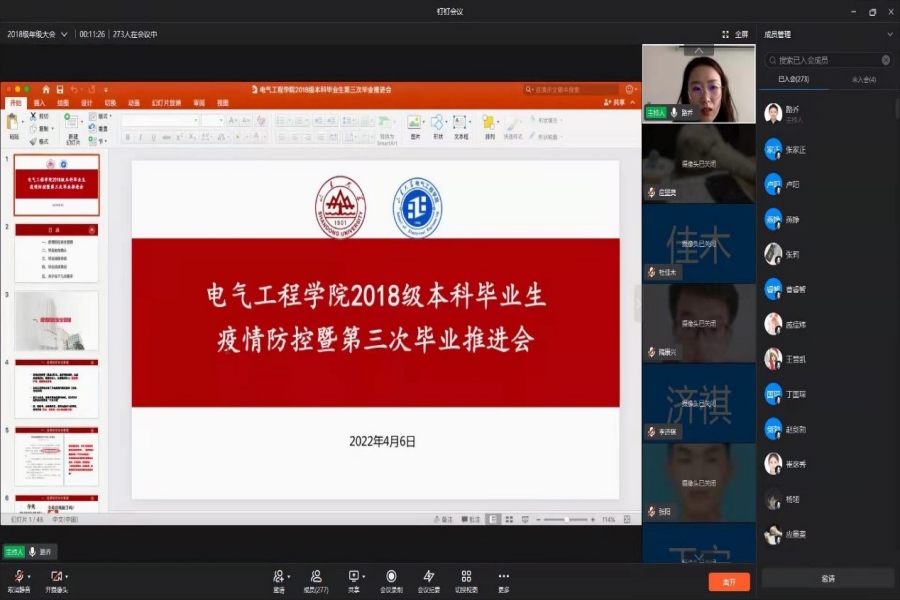This screenshot has height=600, width=900.
Task: Expand share options arrow beside 共享
Action: coord(364,576)
